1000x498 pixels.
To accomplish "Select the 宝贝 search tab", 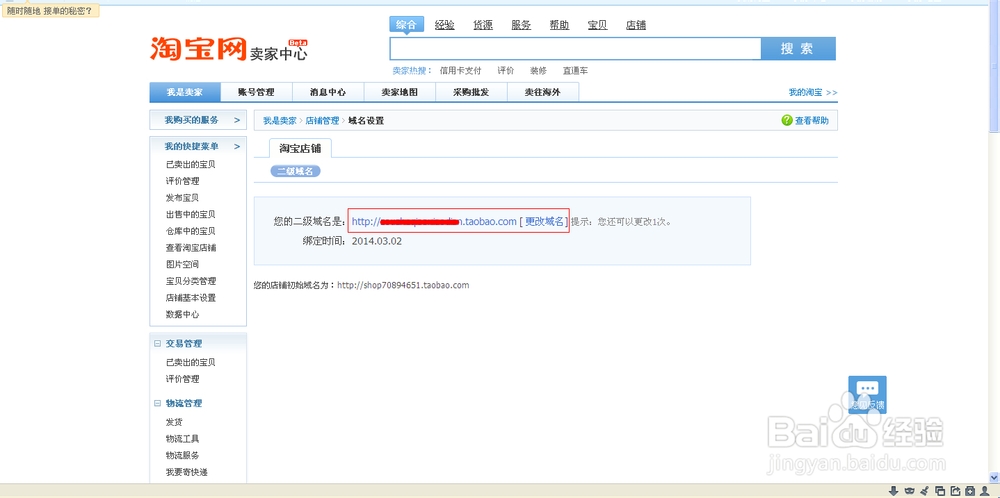I will click(x=598, y=25).
